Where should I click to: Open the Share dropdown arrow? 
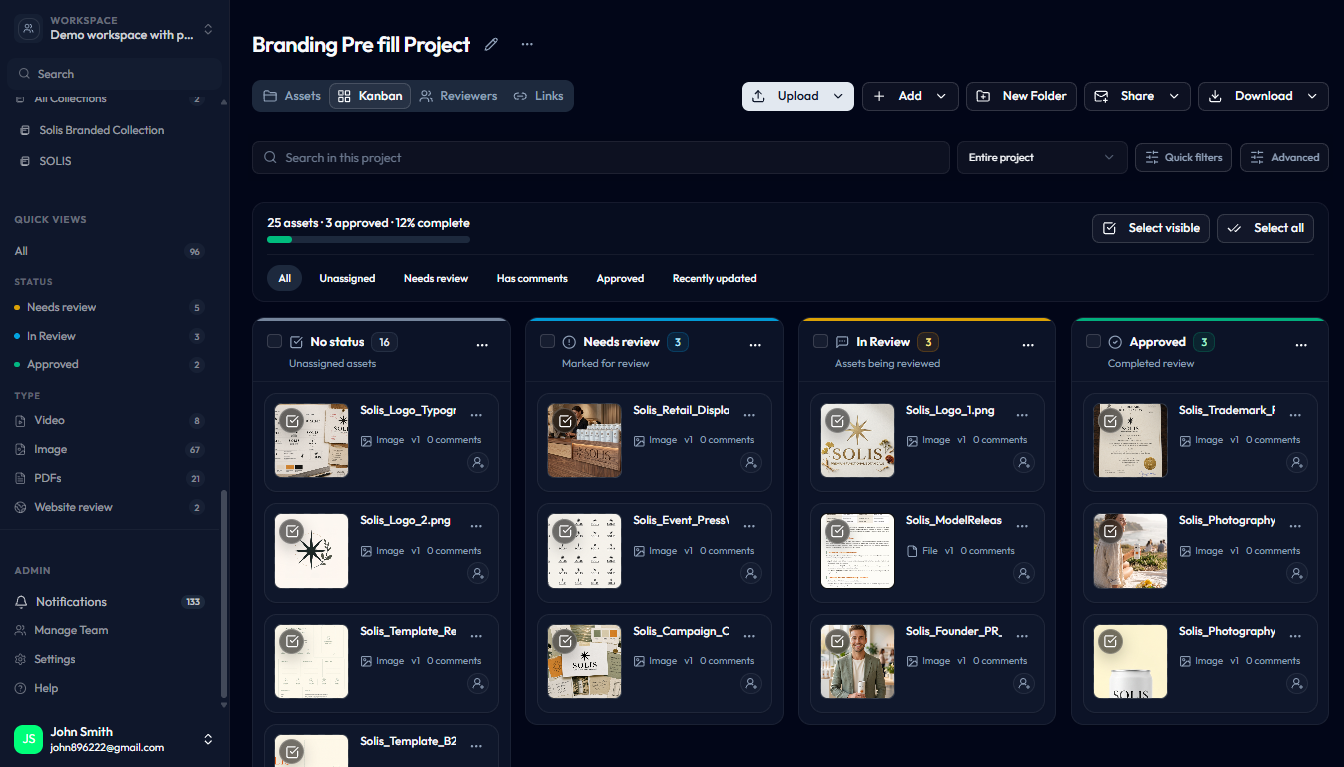coord(1174,96)
